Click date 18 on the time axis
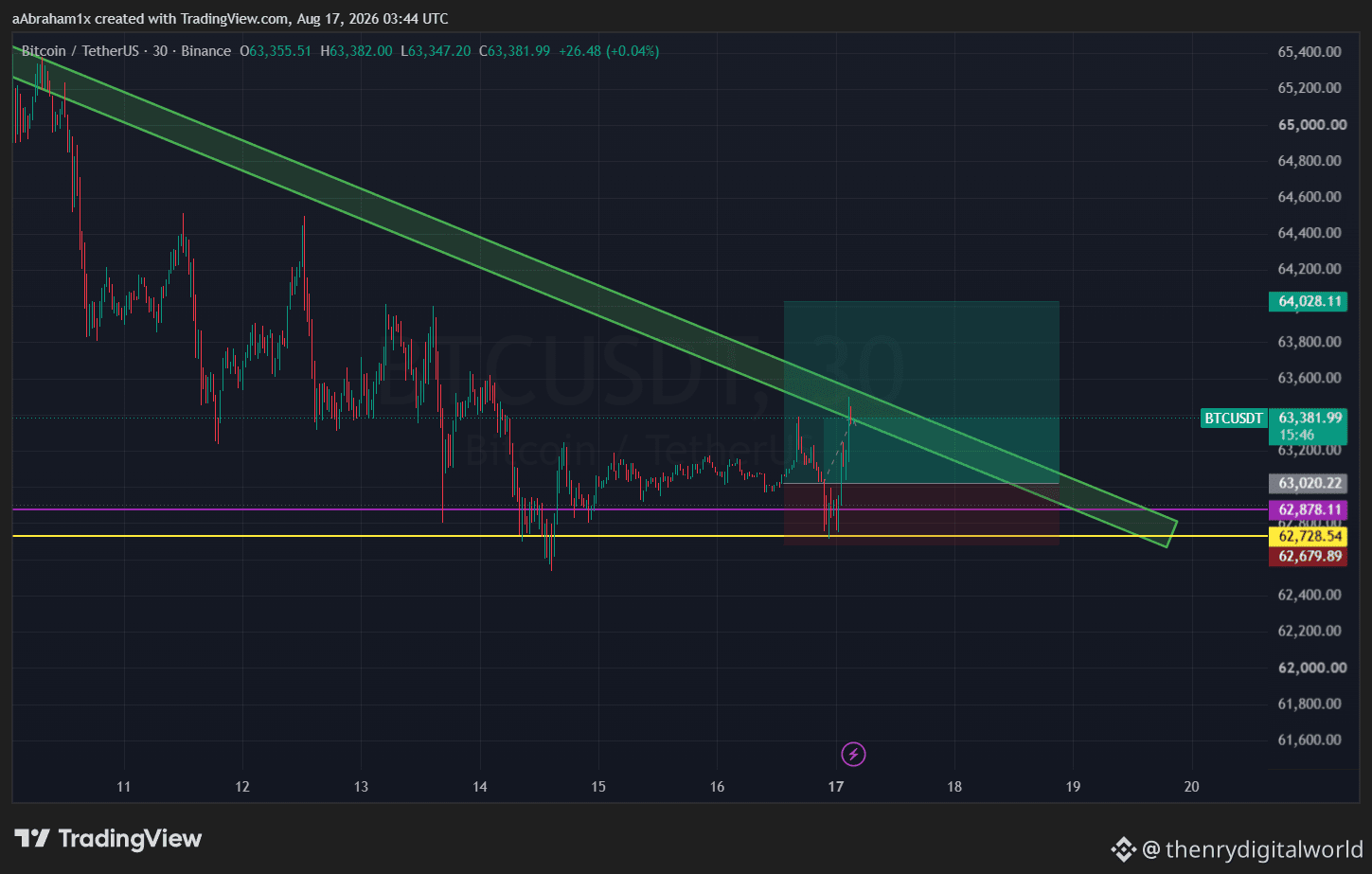Screen dimensions: 1372x874 pyautogui.click(x=954, y=787)
